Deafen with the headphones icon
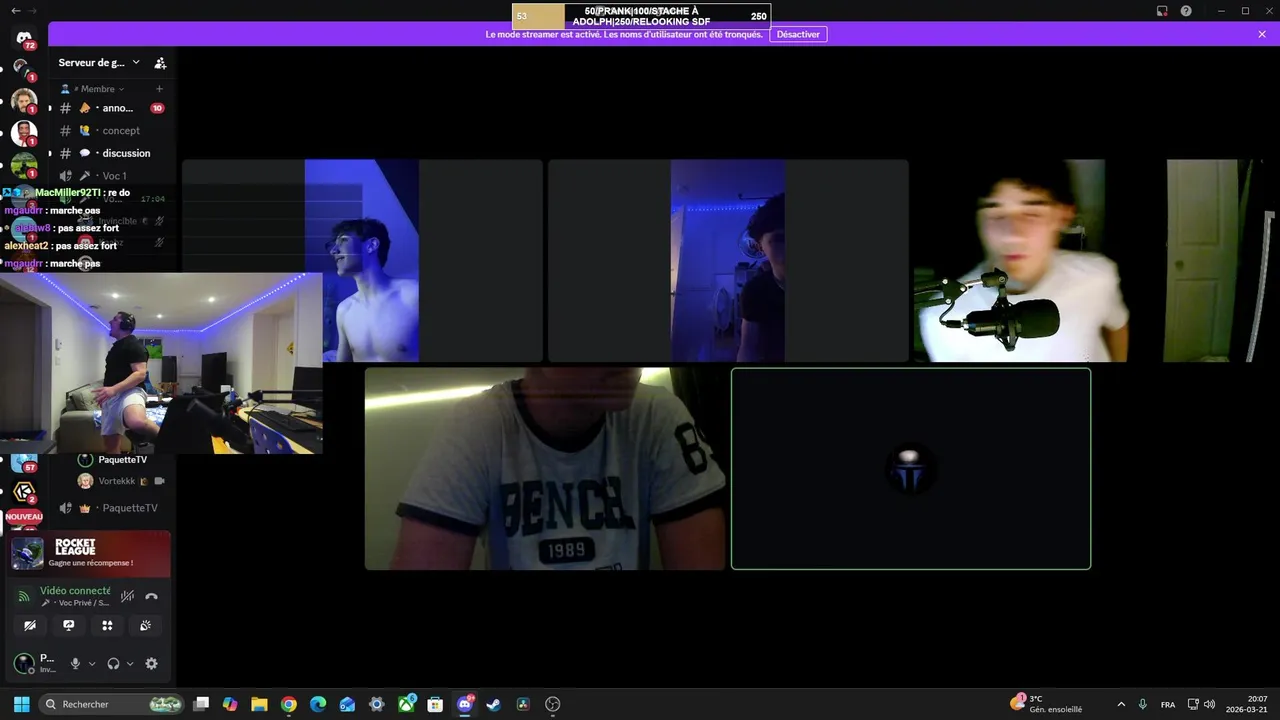Screen dimensions: 1280x720 click(x=113, y=663)
